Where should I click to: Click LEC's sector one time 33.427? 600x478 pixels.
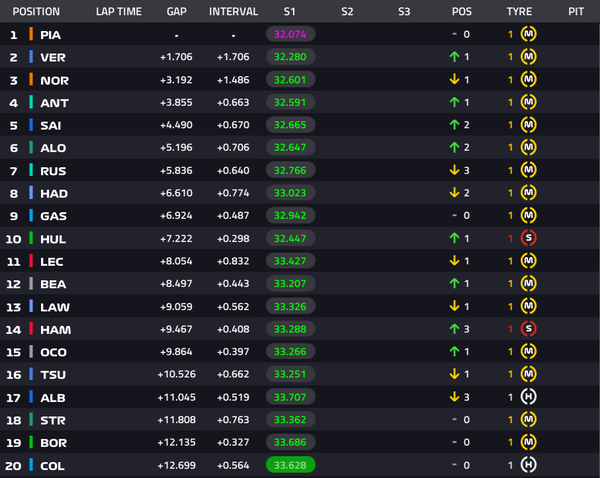290,261
